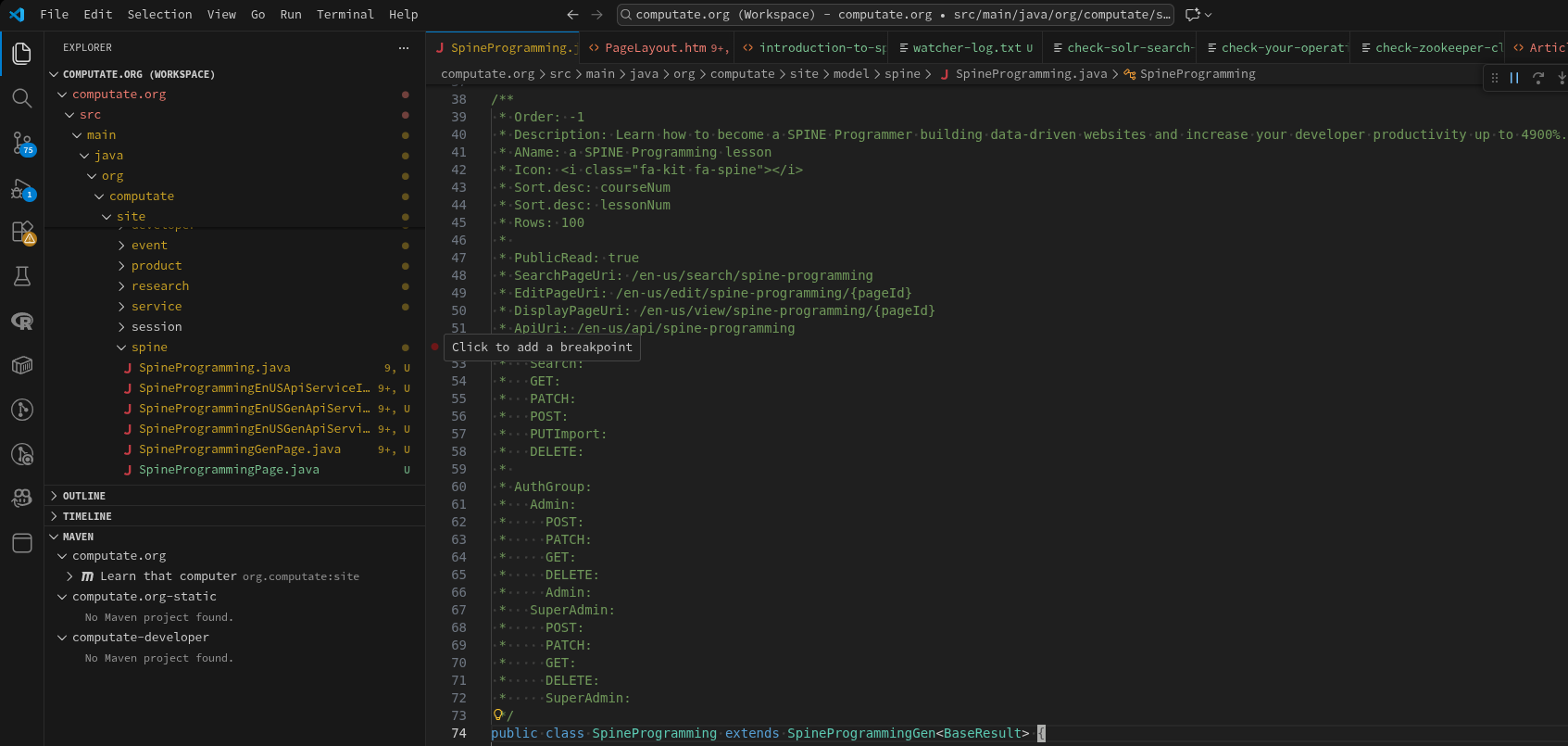Open the Selection menu
The image size is (1568, 746).
[160, 14]
